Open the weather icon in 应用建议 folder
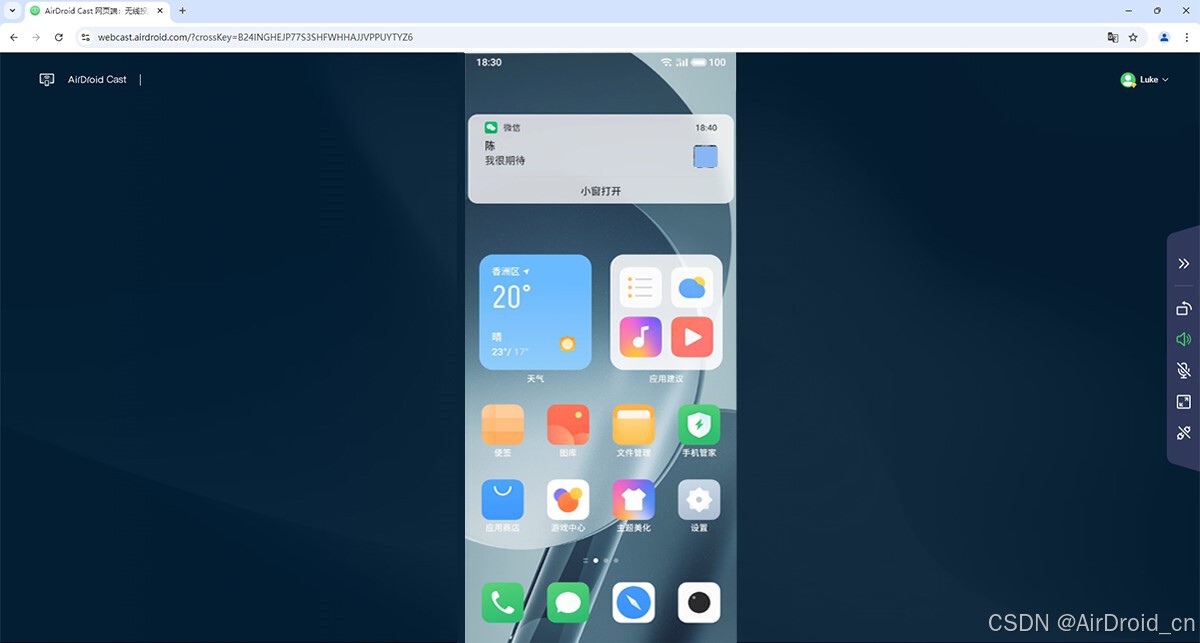Image resolution: width=1200 pixels, height=643 pixels. click(692, 288)
